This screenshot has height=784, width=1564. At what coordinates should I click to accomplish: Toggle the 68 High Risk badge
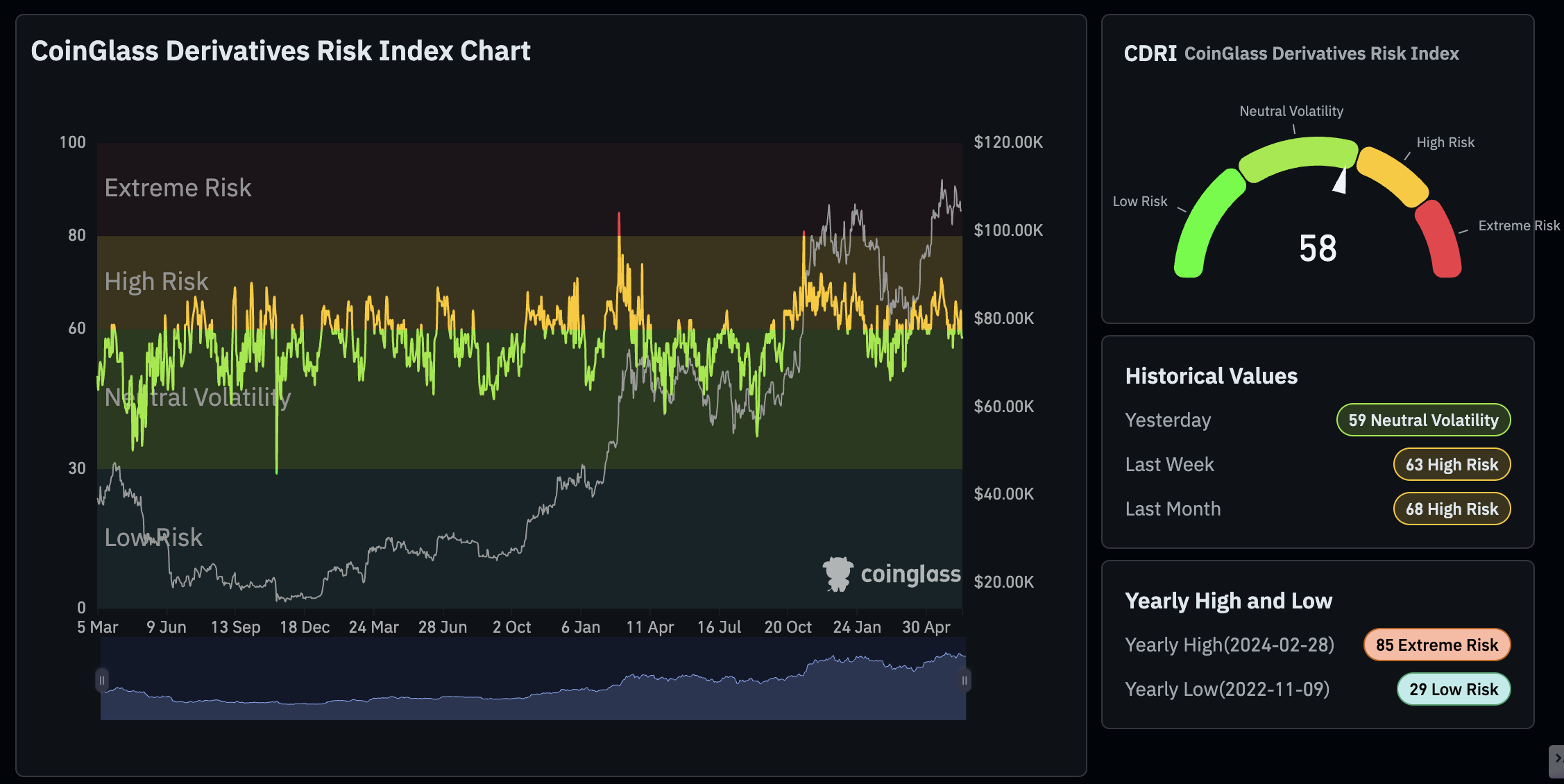[x=1452, y=509]
